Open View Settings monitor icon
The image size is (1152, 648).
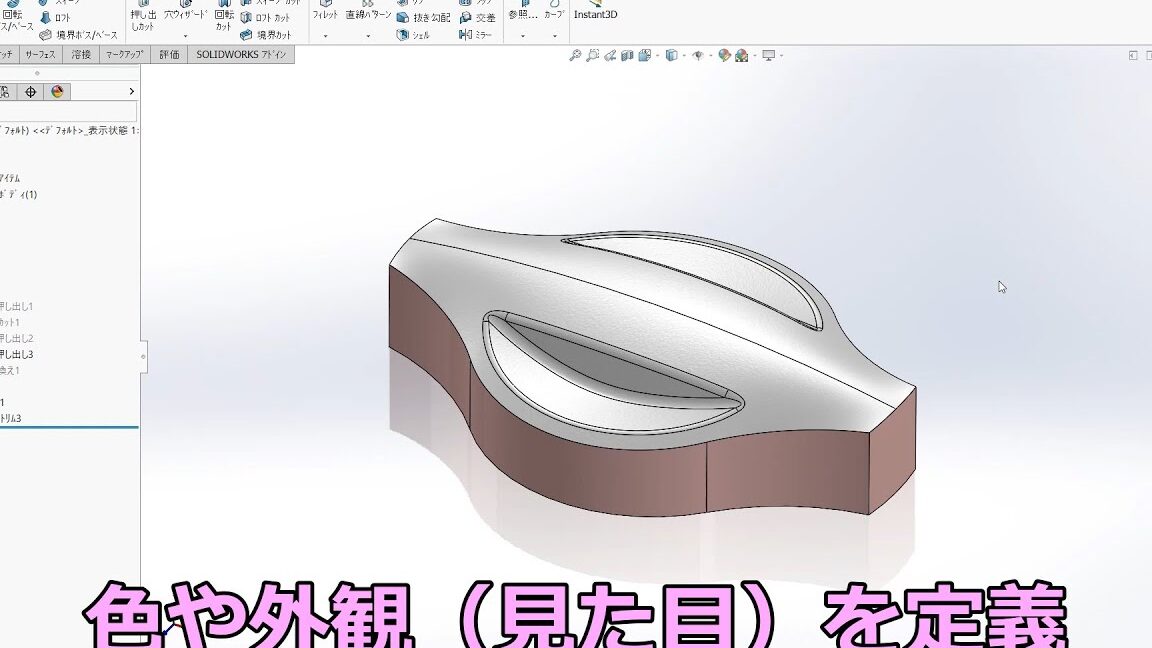(x=768, y=55)
